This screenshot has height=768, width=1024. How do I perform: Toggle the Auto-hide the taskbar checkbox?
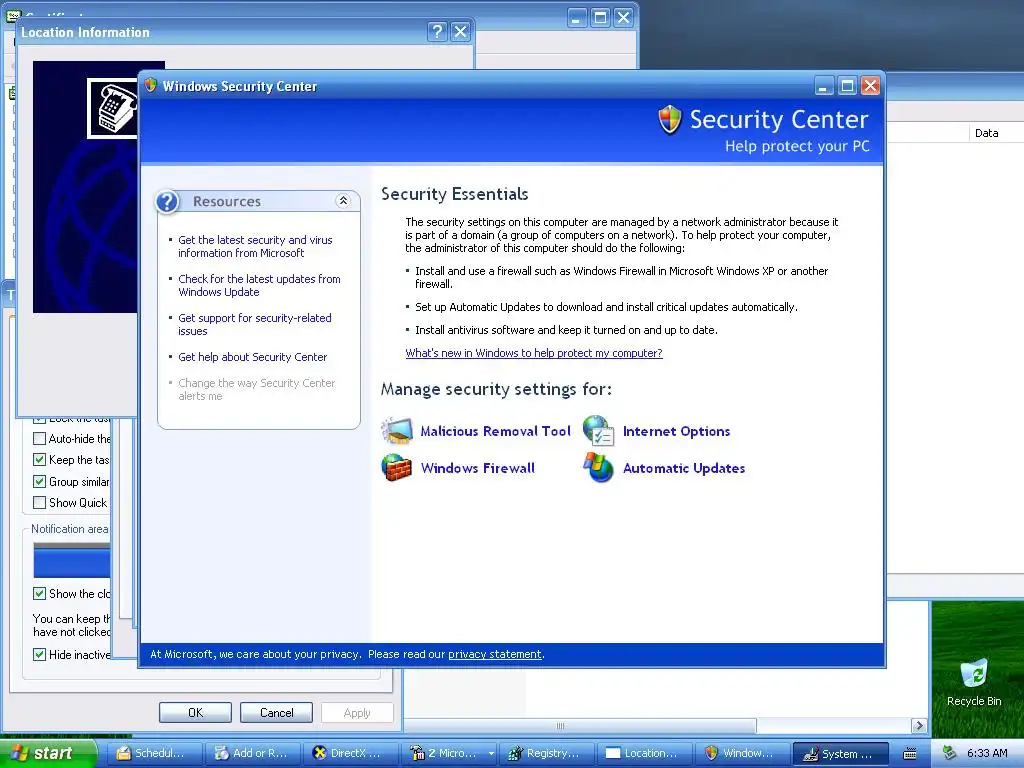pos(39,438)
